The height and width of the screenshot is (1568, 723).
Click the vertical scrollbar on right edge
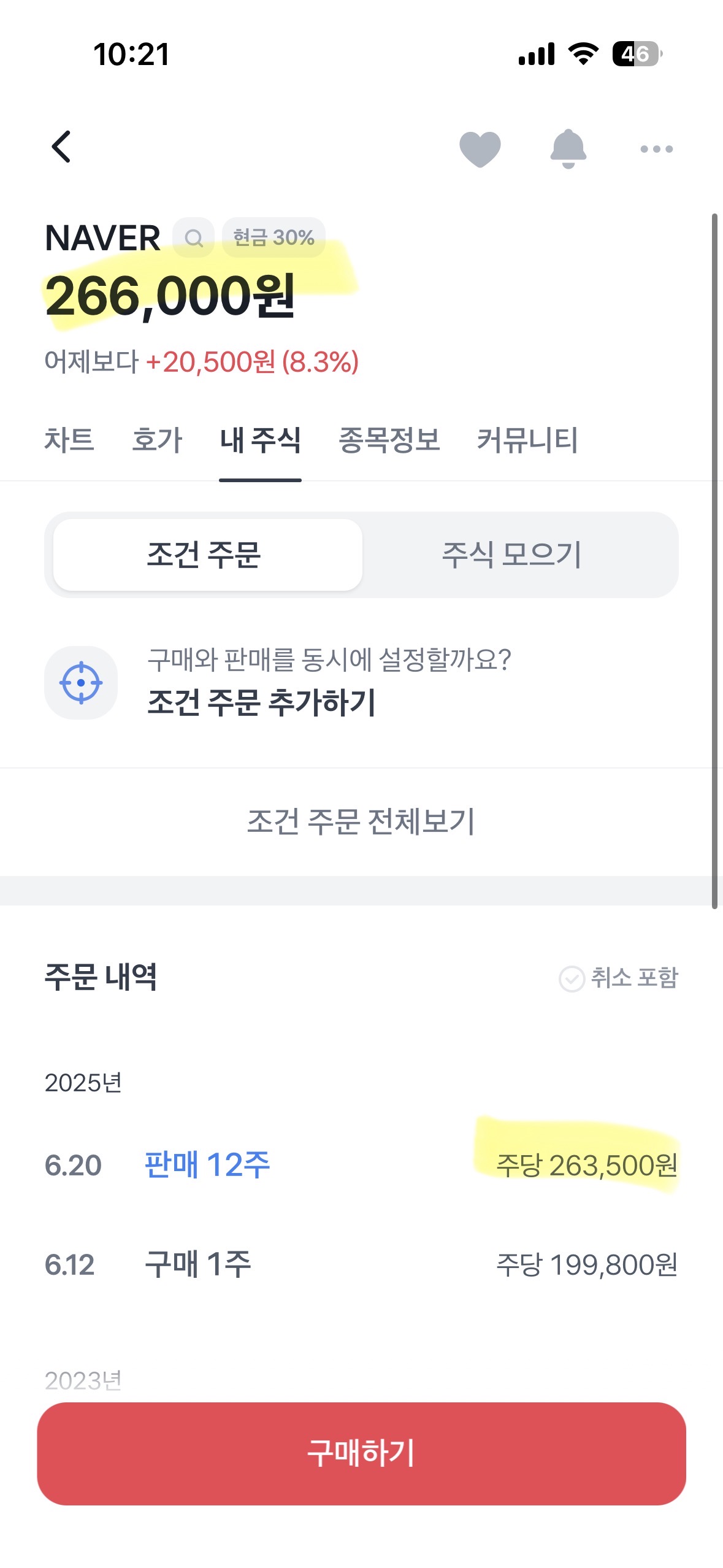(x=714, y=561)
